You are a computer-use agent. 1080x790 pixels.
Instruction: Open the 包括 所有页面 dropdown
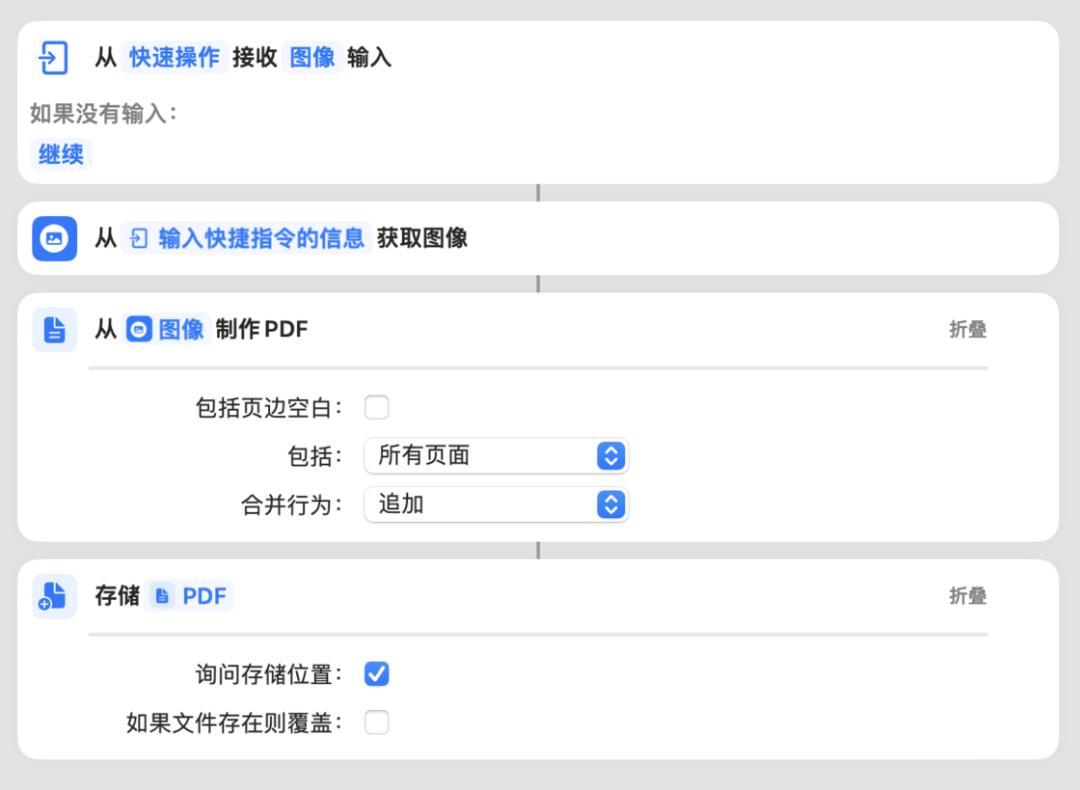(496, 456)
